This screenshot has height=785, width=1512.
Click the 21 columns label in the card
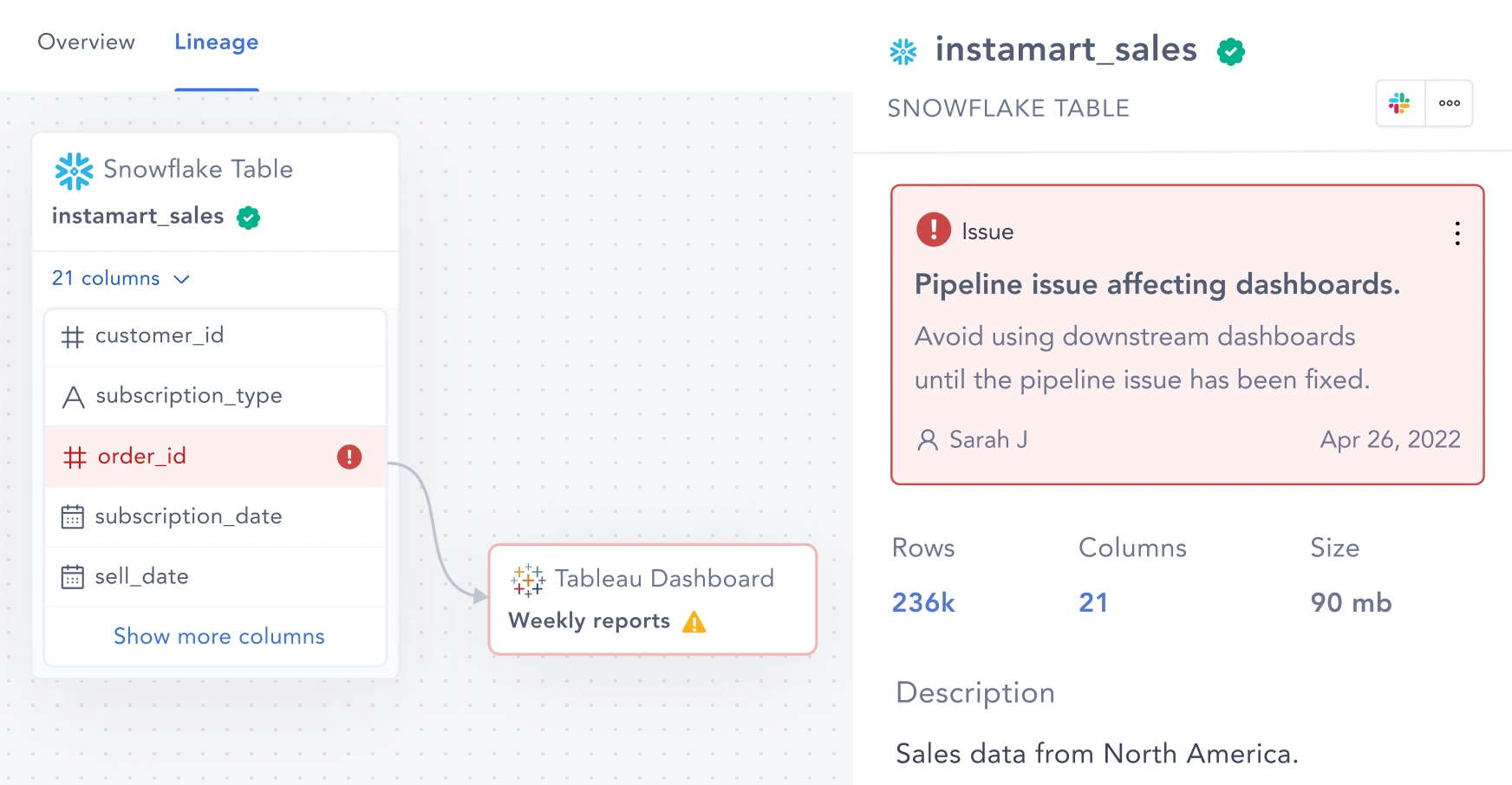pyautogui.click(x=106, y=278)
